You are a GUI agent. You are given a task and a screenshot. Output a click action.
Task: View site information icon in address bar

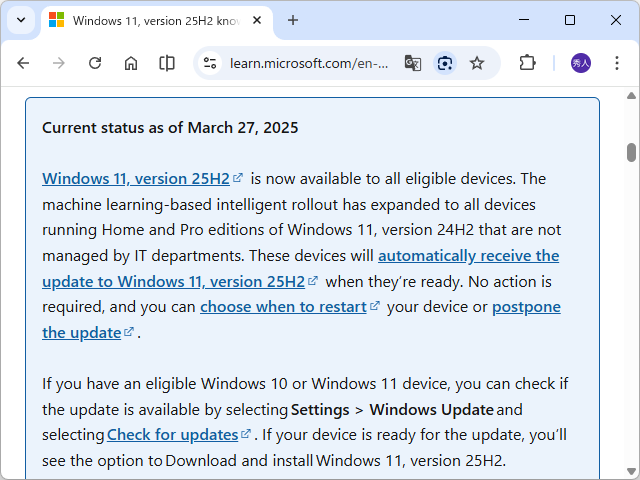[x=210, y=63]
